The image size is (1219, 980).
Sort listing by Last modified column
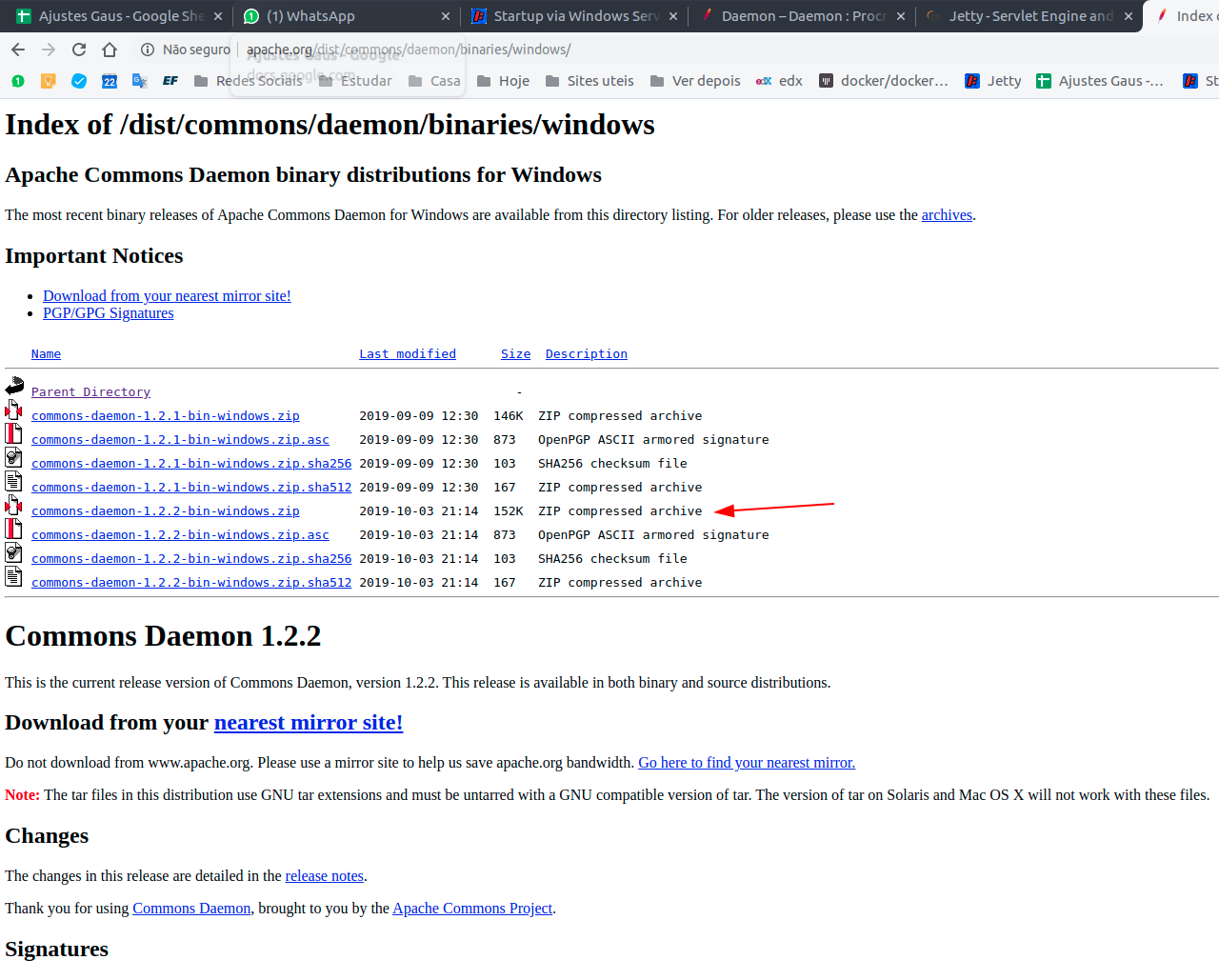[x=407, y=354]
